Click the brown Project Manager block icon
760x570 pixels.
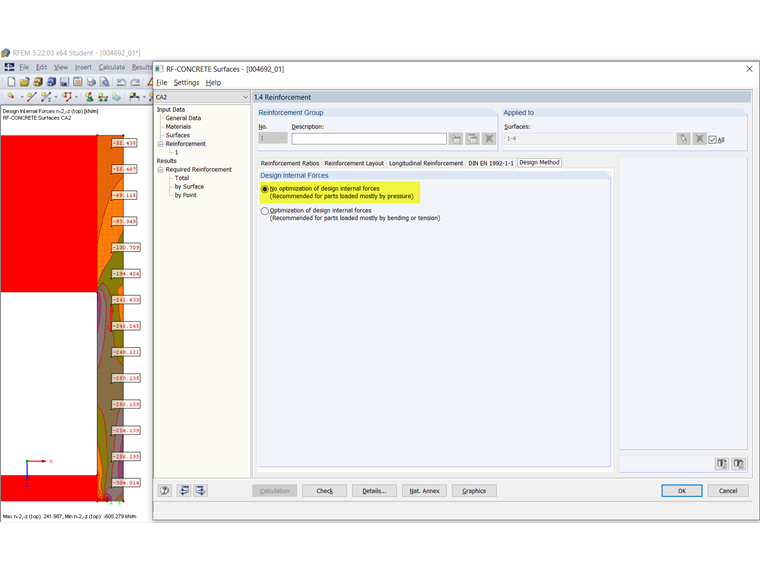pyautogui.click(x=38, y=82)
